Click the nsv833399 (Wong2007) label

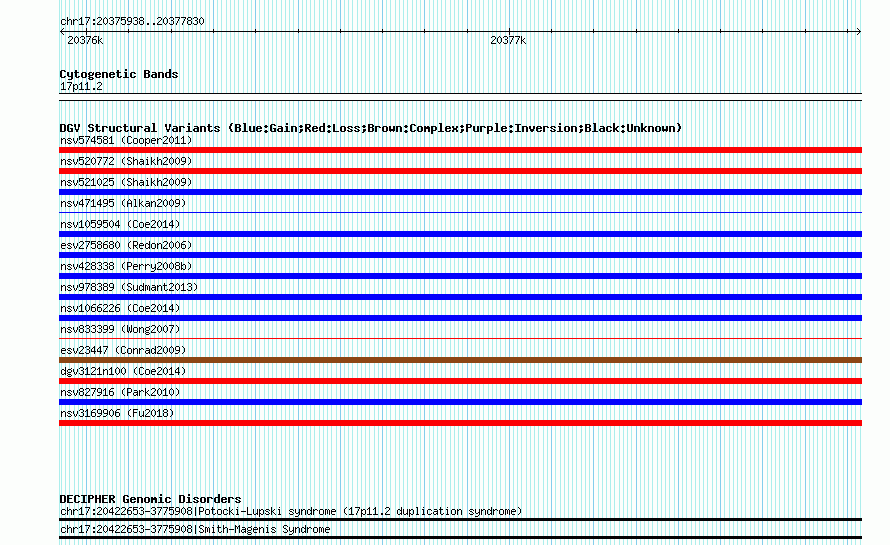[120, 329]
